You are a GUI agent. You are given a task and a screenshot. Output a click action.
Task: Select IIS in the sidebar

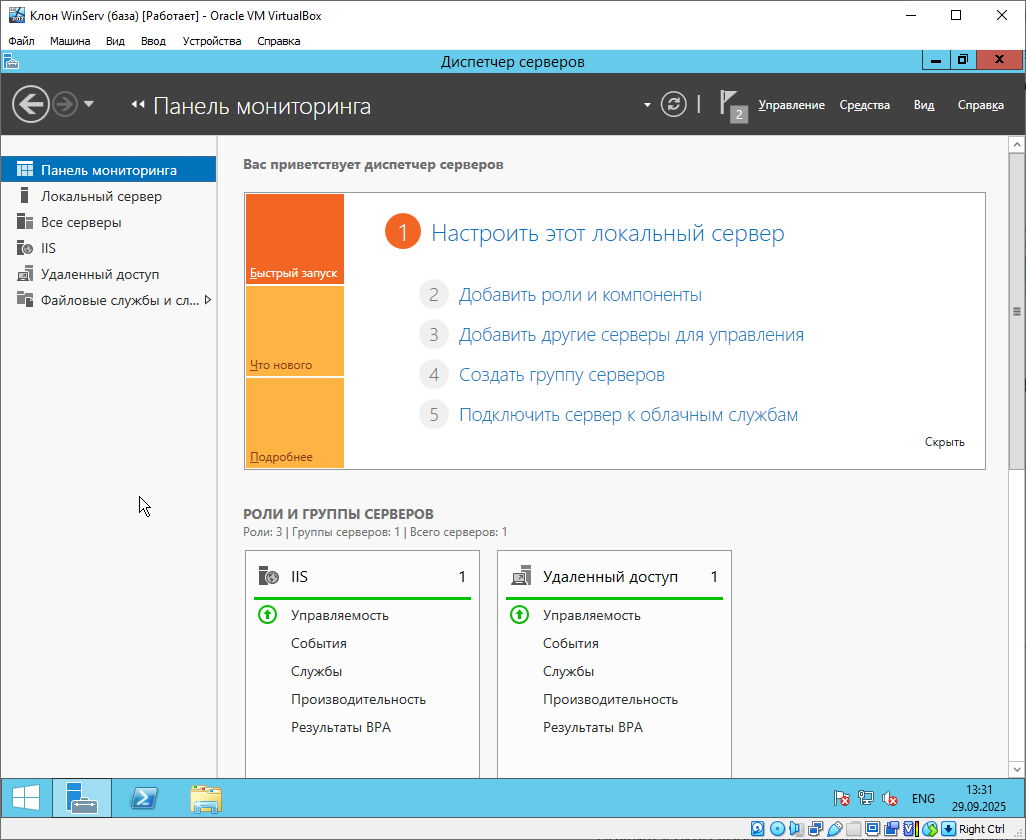pyautogui.click(x=108, y=248)
